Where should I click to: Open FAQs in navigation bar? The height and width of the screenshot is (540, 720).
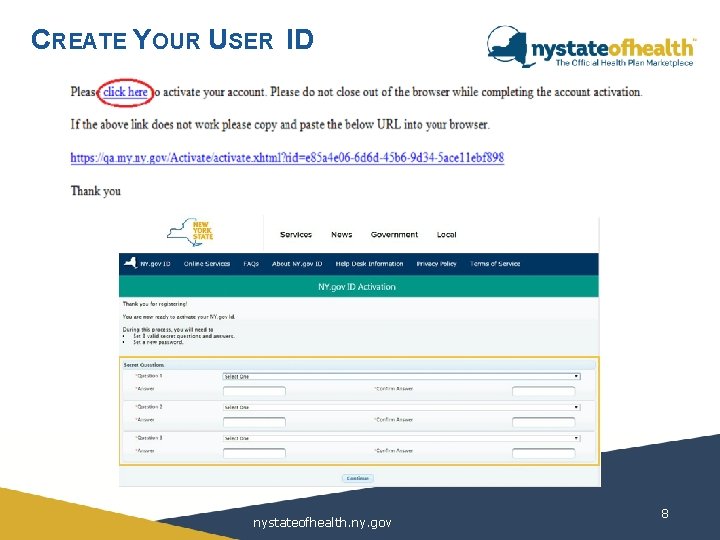pyautogui.click(x=251, y=264)
